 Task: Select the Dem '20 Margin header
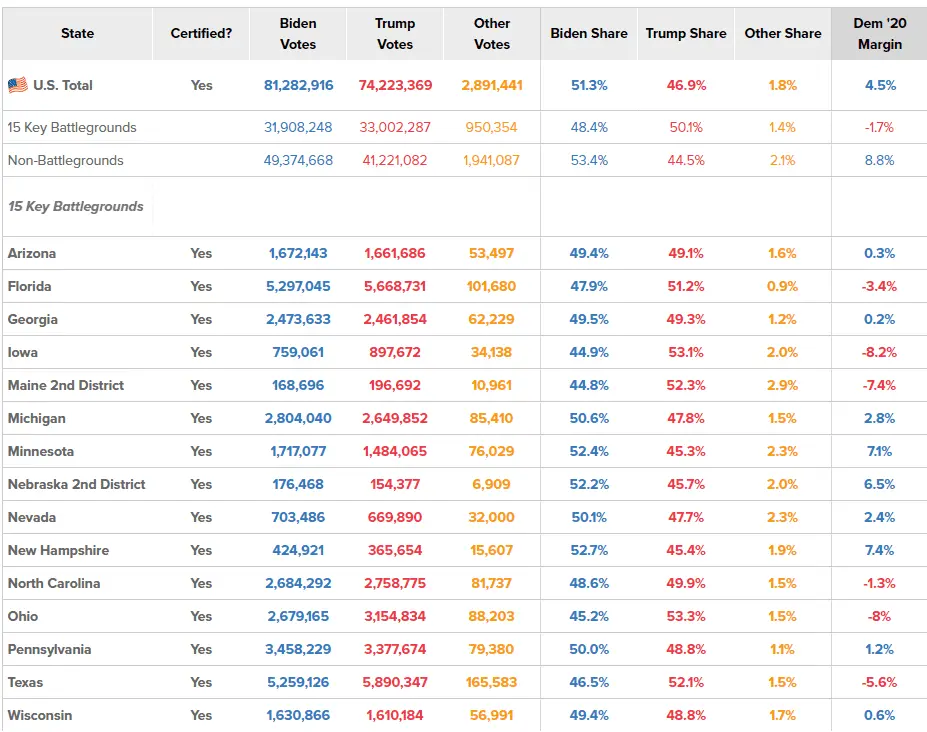880,33
